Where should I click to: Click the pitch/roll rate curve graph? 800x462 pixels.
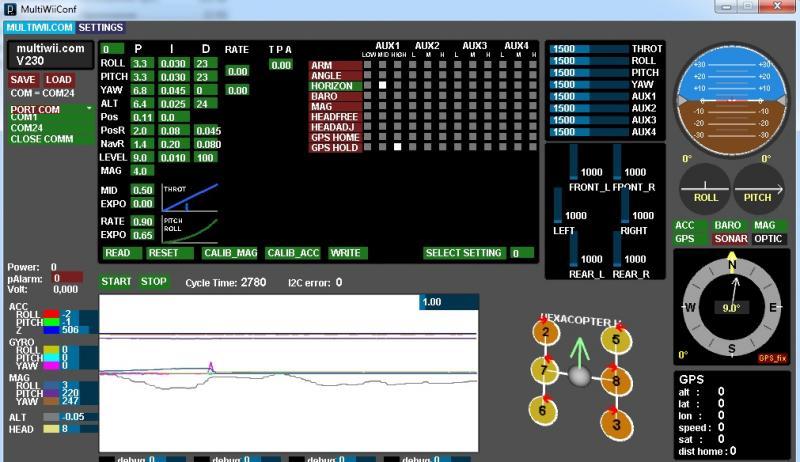pos(188,230)
